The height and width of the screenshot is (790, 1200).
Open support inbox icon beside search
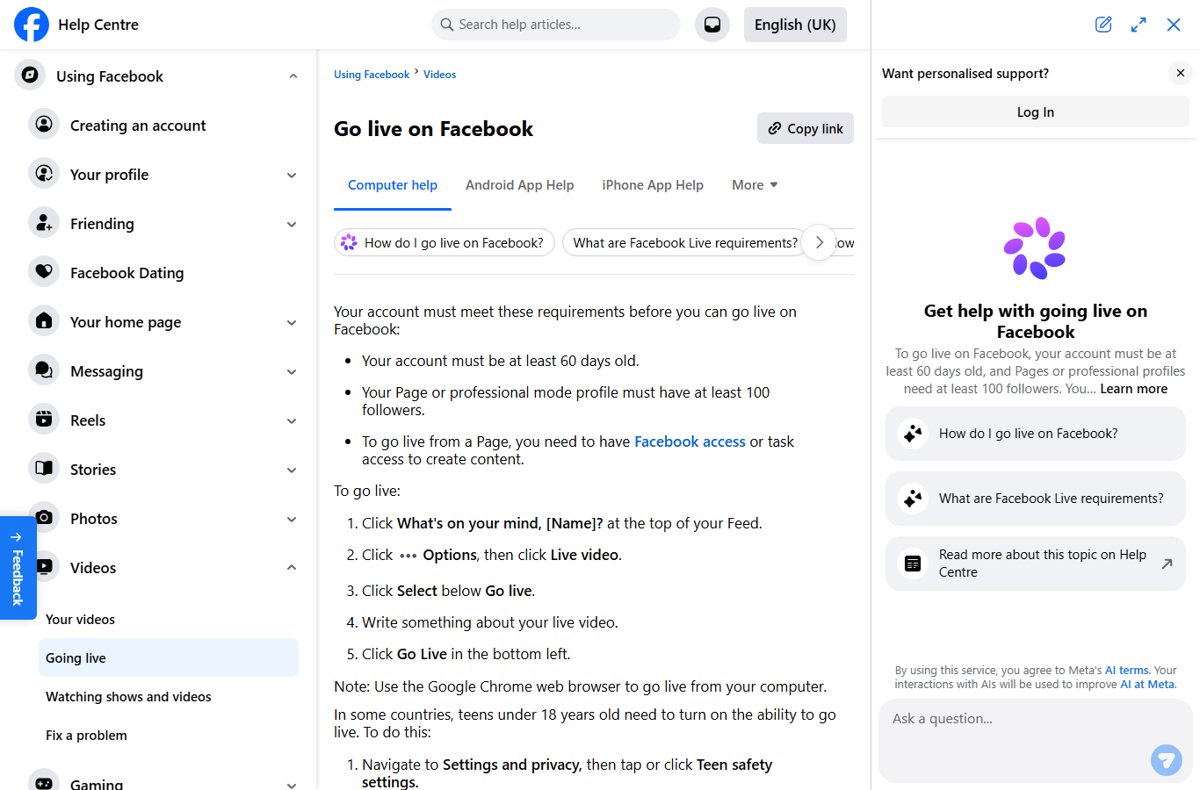(x=712, y=25)
